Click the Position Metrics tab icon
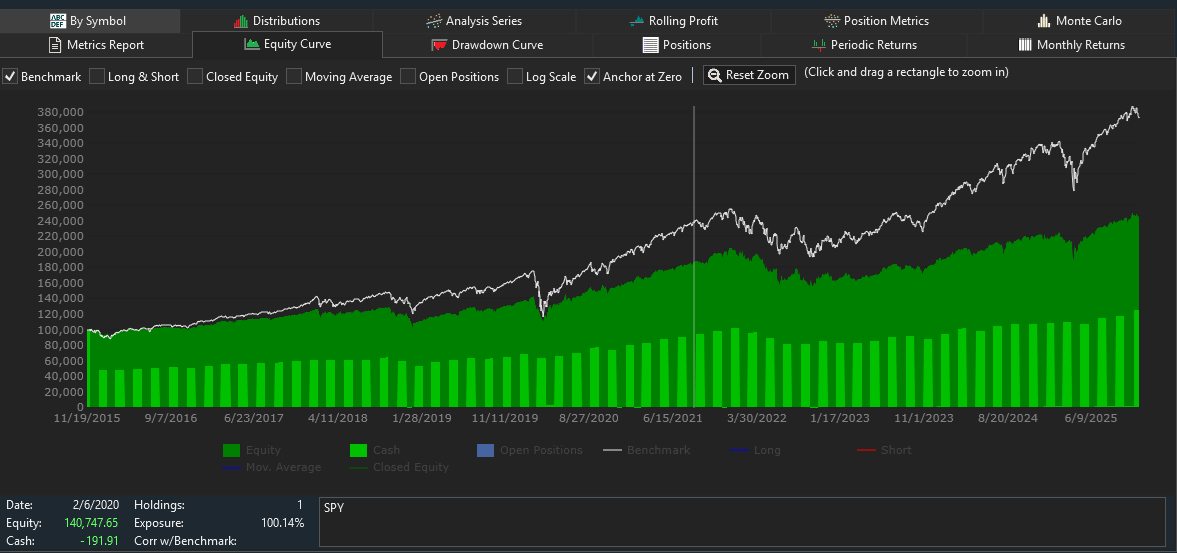The height and width of the screenshot is (553, 1177). click(832, 21)
